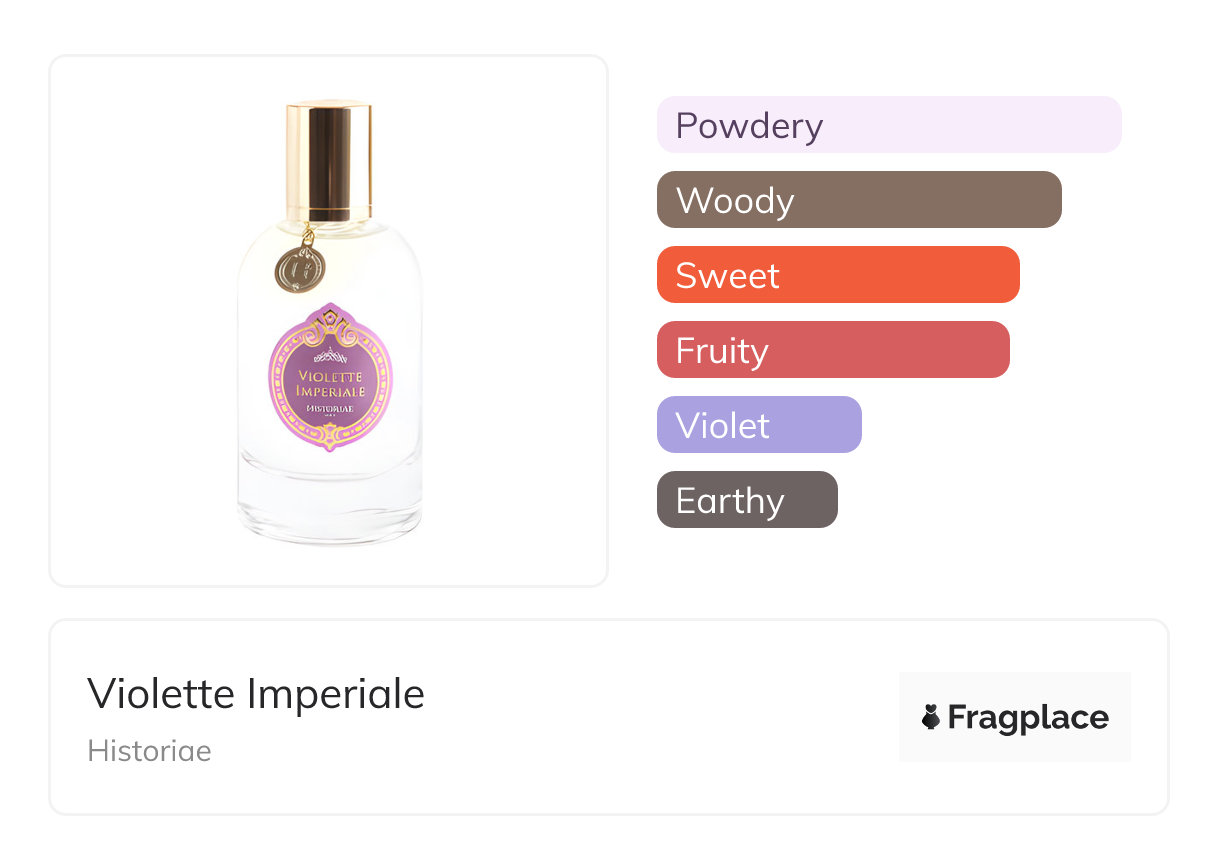
Task: Click the gold cap of the perfume bottle
Action: point(329,158)
